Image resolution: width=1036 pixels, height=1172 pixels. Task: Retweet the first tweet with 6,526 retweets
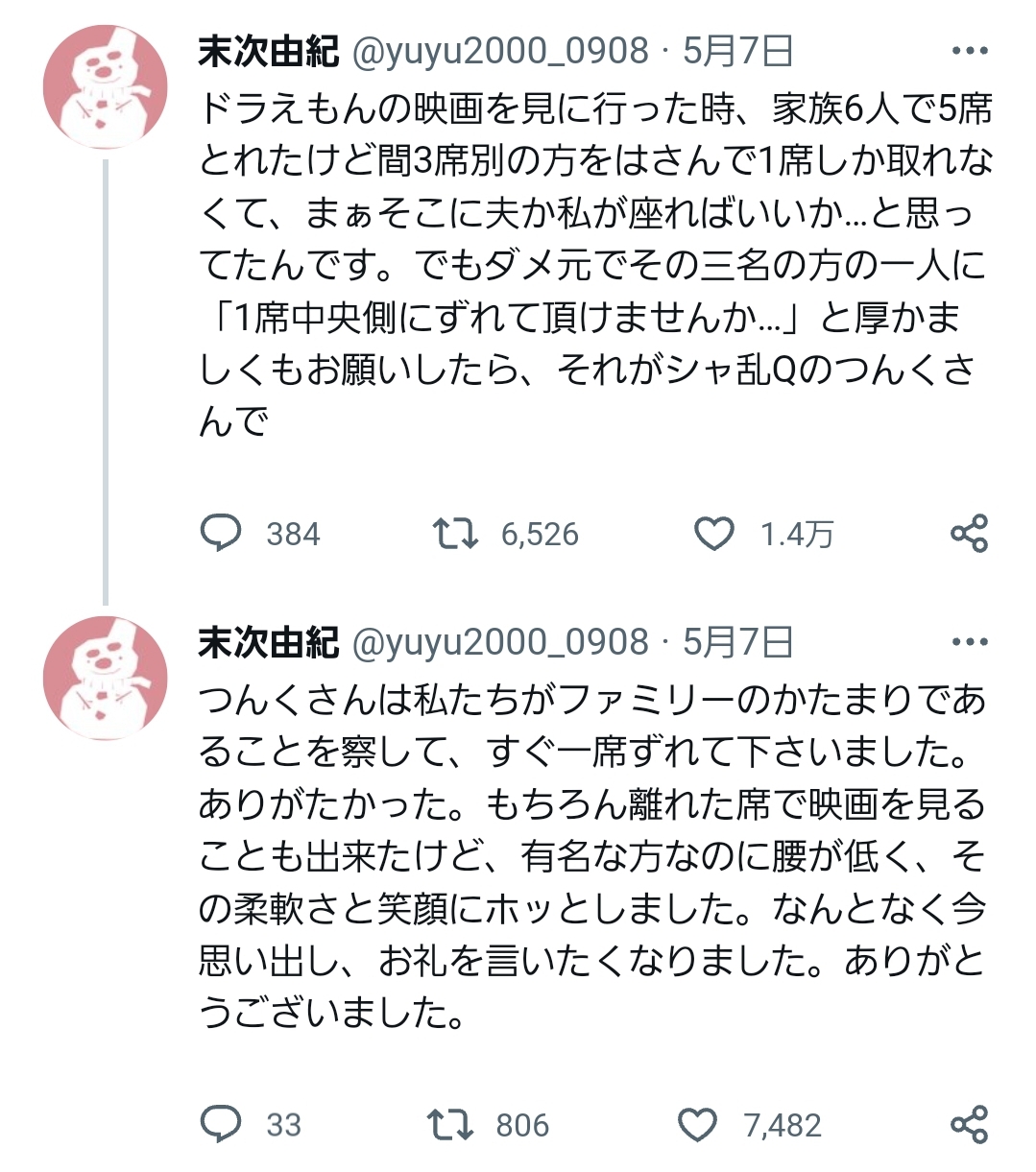click(454, 534)
